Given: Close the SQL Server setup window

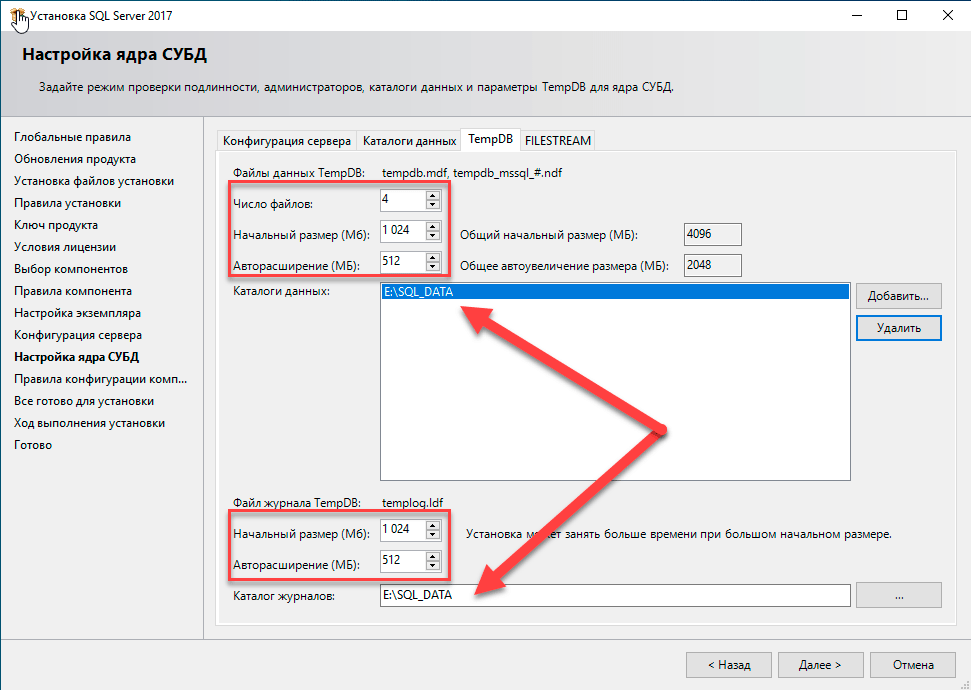Looking at the screenshot, I should coord(947,15).
